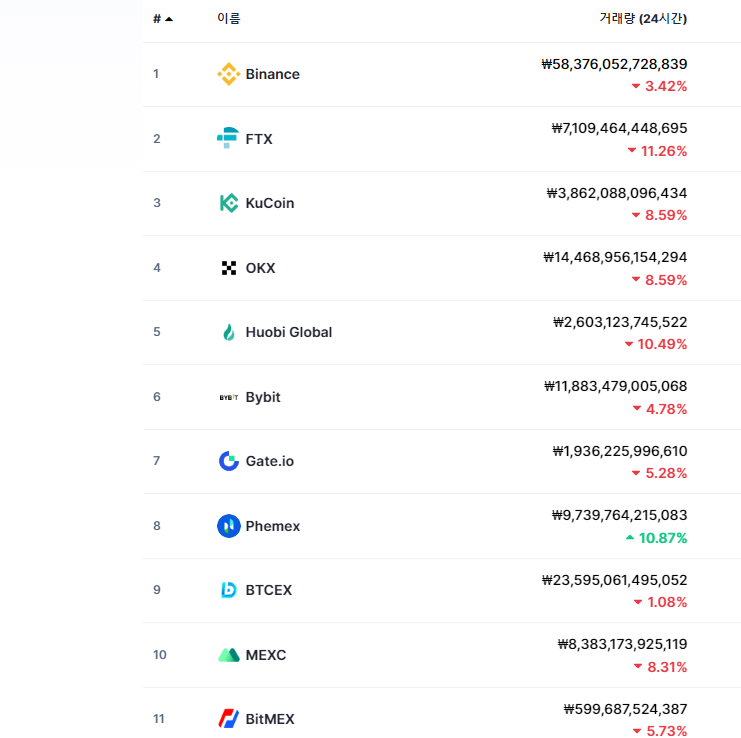
Task: Click the Gate.io logo icon
Action: 228,461
